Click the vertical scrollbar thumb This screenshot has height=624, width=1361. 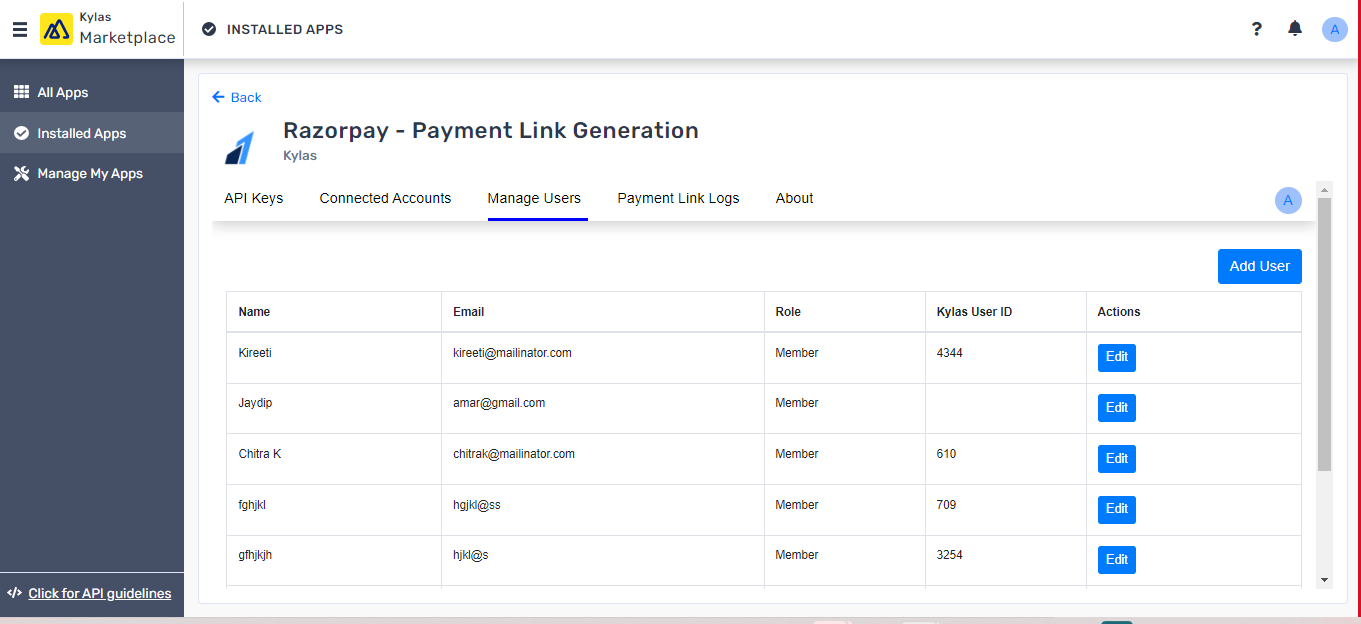tap(1324, 334)
